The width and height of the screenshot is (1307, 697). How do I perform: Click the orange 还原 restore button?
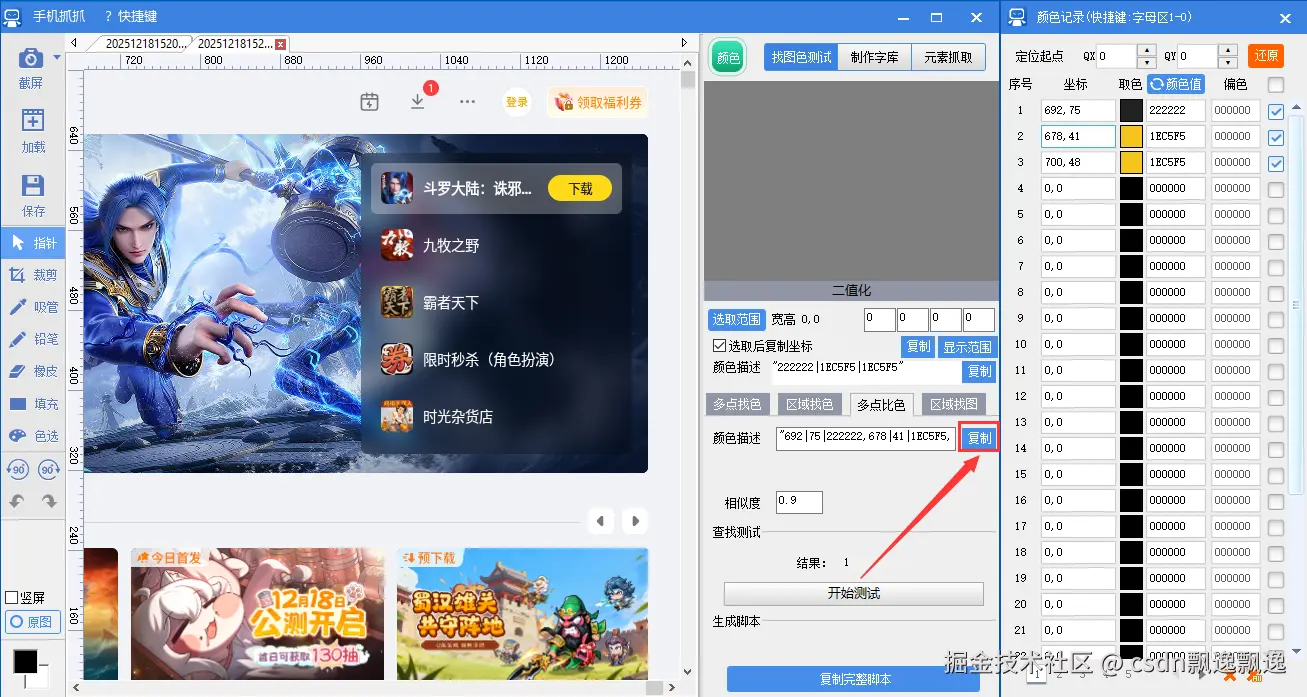coord(1266,56)
